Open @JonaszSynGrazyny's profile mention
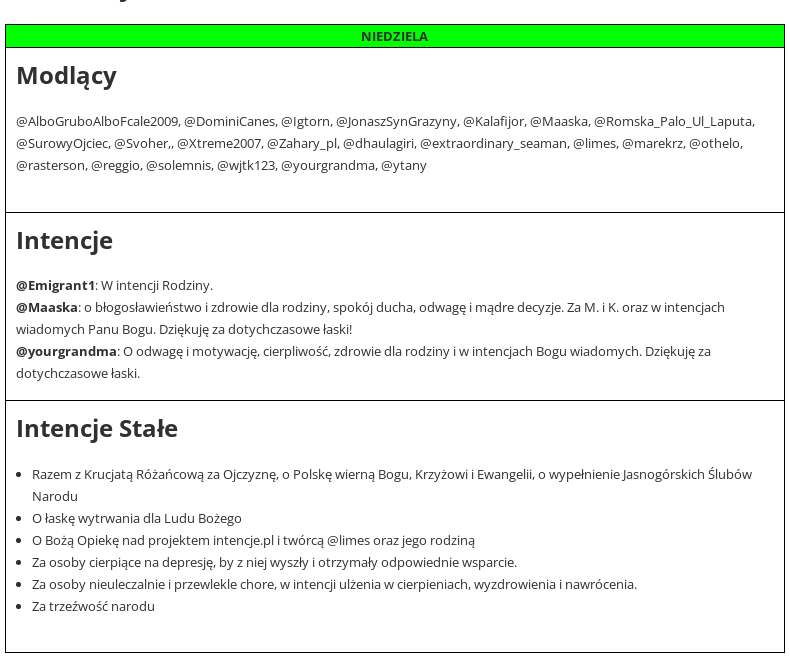 point(396,122)
